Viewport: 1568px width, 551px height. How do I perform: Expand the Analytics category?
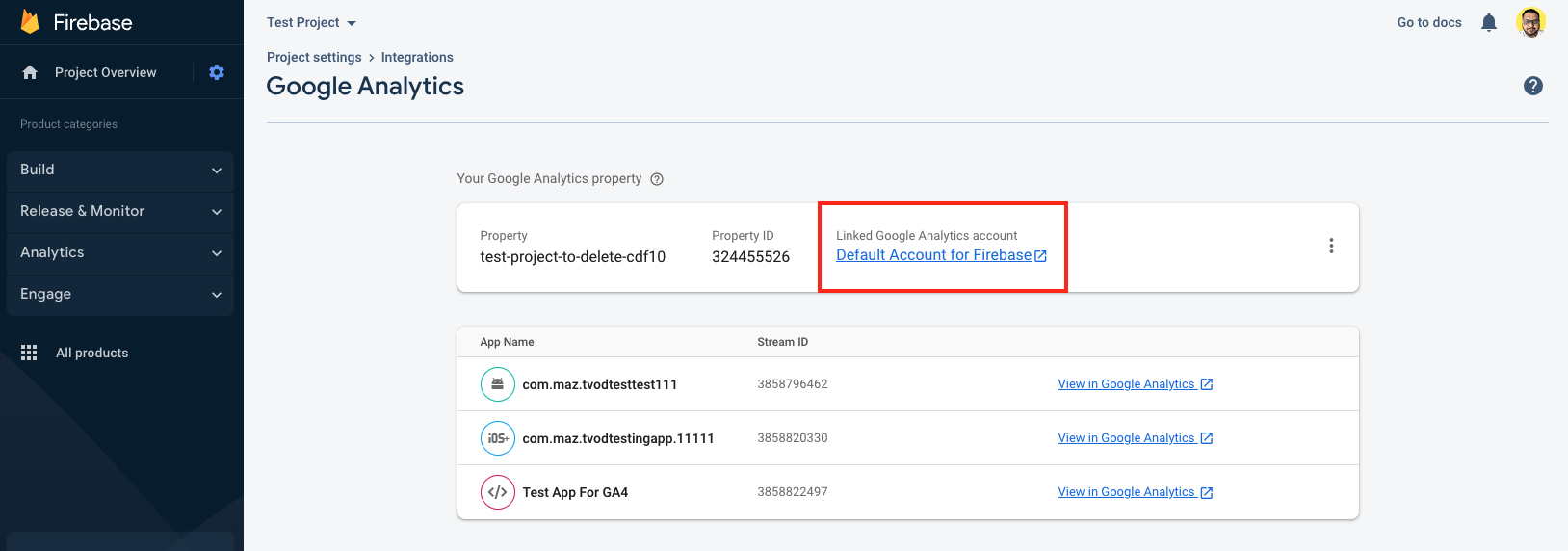[x=120, y=252]
